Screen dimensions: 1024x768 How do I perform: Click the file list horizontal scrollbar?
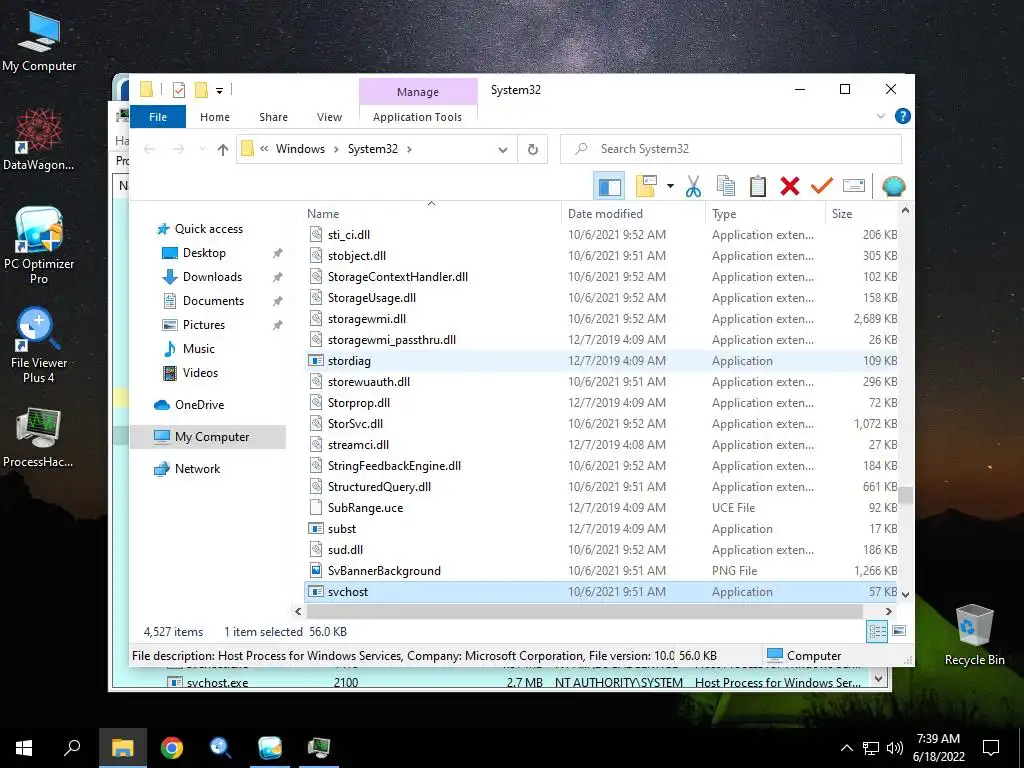click(x=584, y=611)
